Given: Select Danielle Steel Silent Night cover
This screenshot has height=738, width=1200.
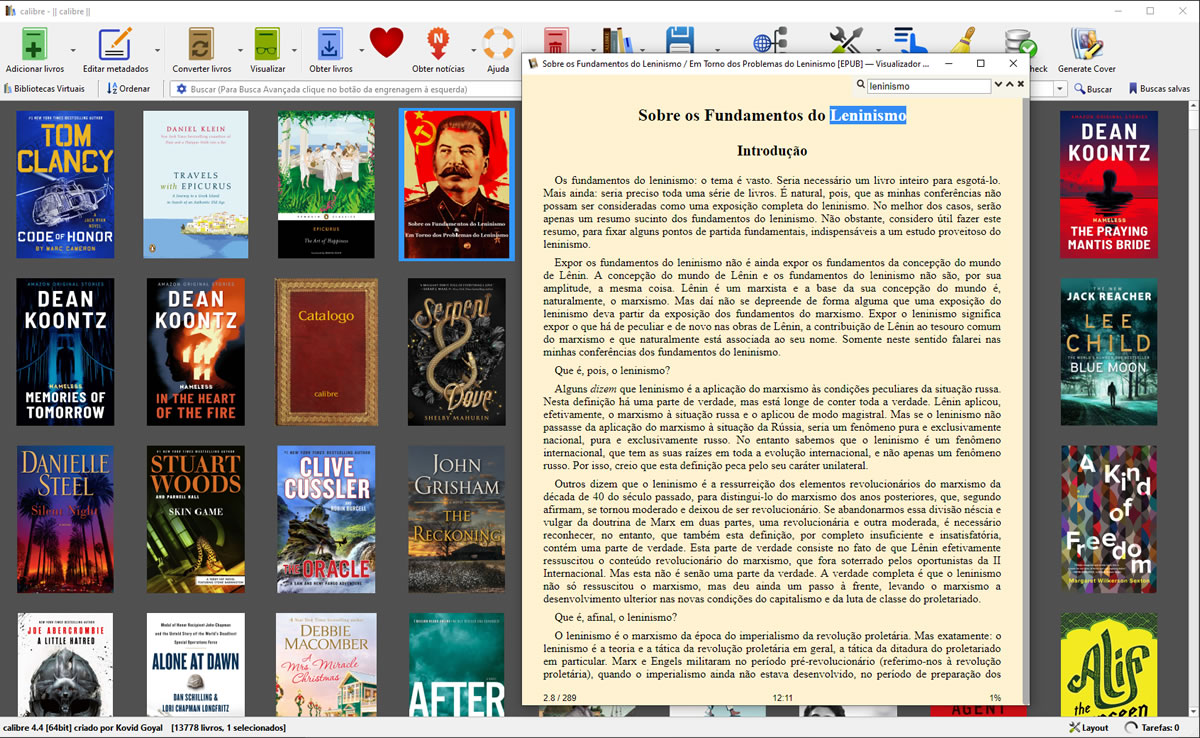Looking at the screenshot, I should (x=65, y=520).
